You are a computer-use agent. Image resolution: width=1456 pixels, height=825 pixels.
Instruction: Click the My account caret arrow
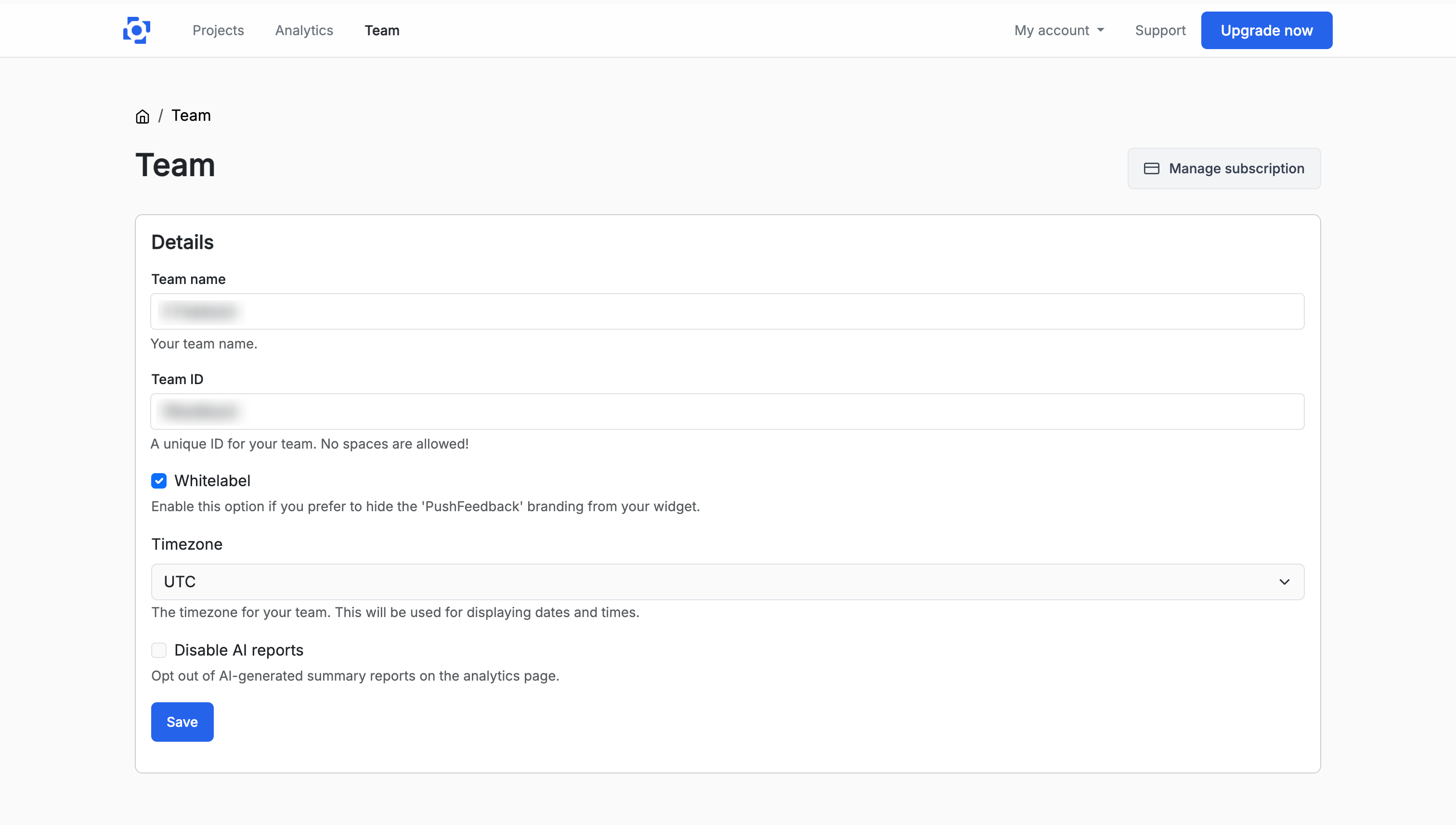point(1101,30)
